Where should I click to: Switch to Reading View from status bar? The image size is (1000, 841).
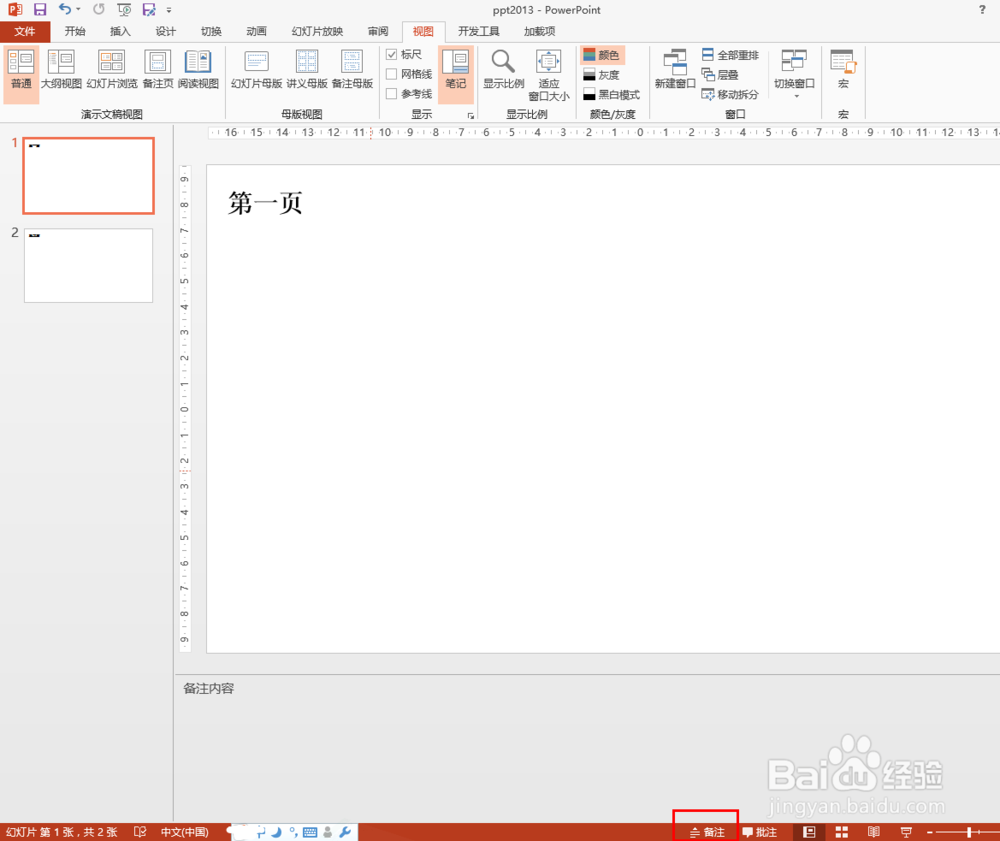coord(873,831)
